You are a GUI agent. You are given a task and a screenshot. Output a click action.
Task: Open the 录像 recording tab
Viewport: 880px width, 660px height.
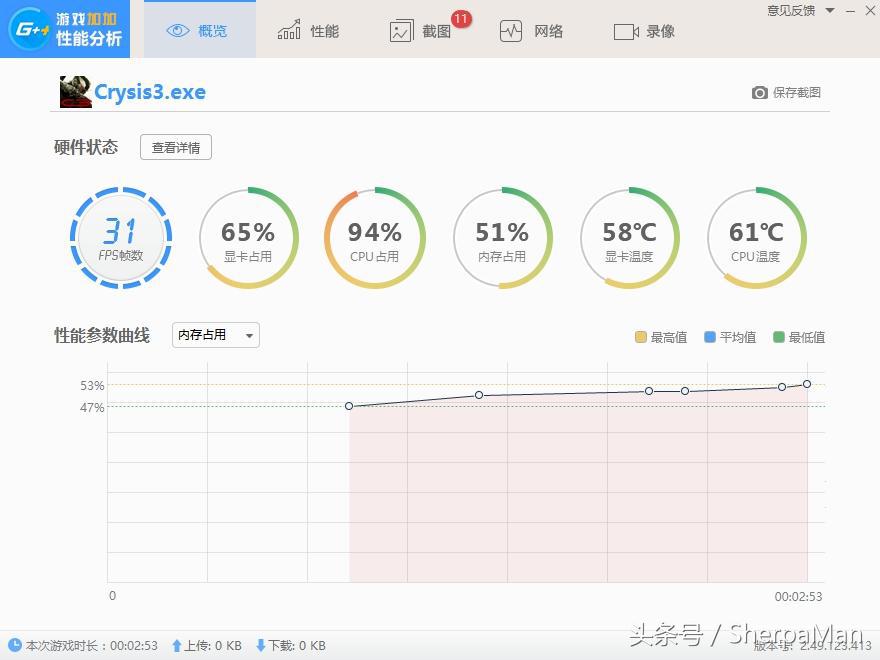(x=644, y=31)
